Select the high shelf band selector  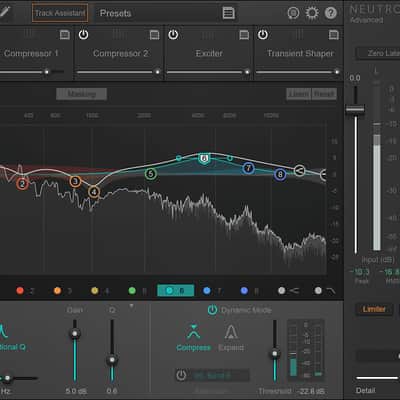tap(289, 291)
